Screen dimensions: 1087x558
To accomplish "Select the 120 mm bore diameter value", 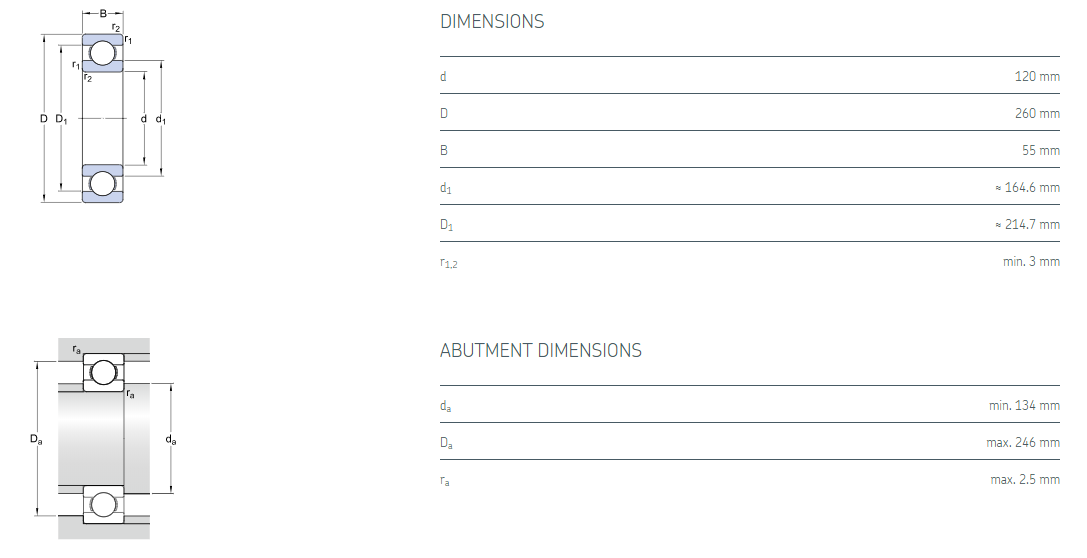I will tap(1037, 76).
